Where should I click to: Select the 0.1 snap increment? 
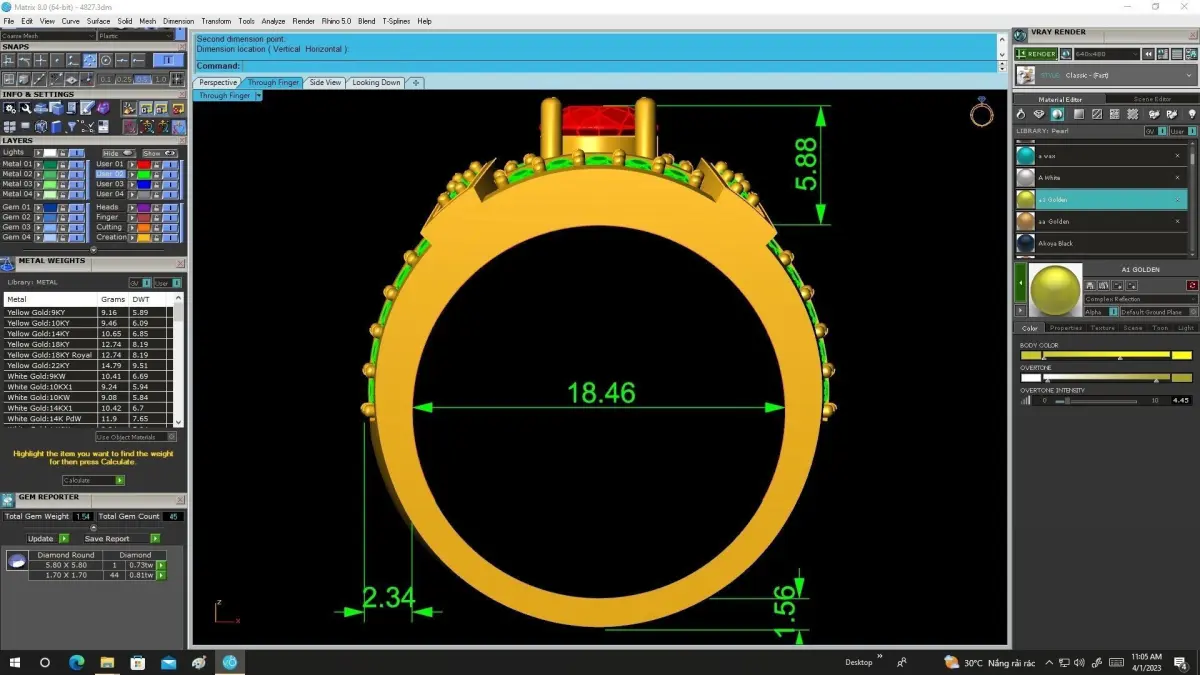click(x=106, y=80)
